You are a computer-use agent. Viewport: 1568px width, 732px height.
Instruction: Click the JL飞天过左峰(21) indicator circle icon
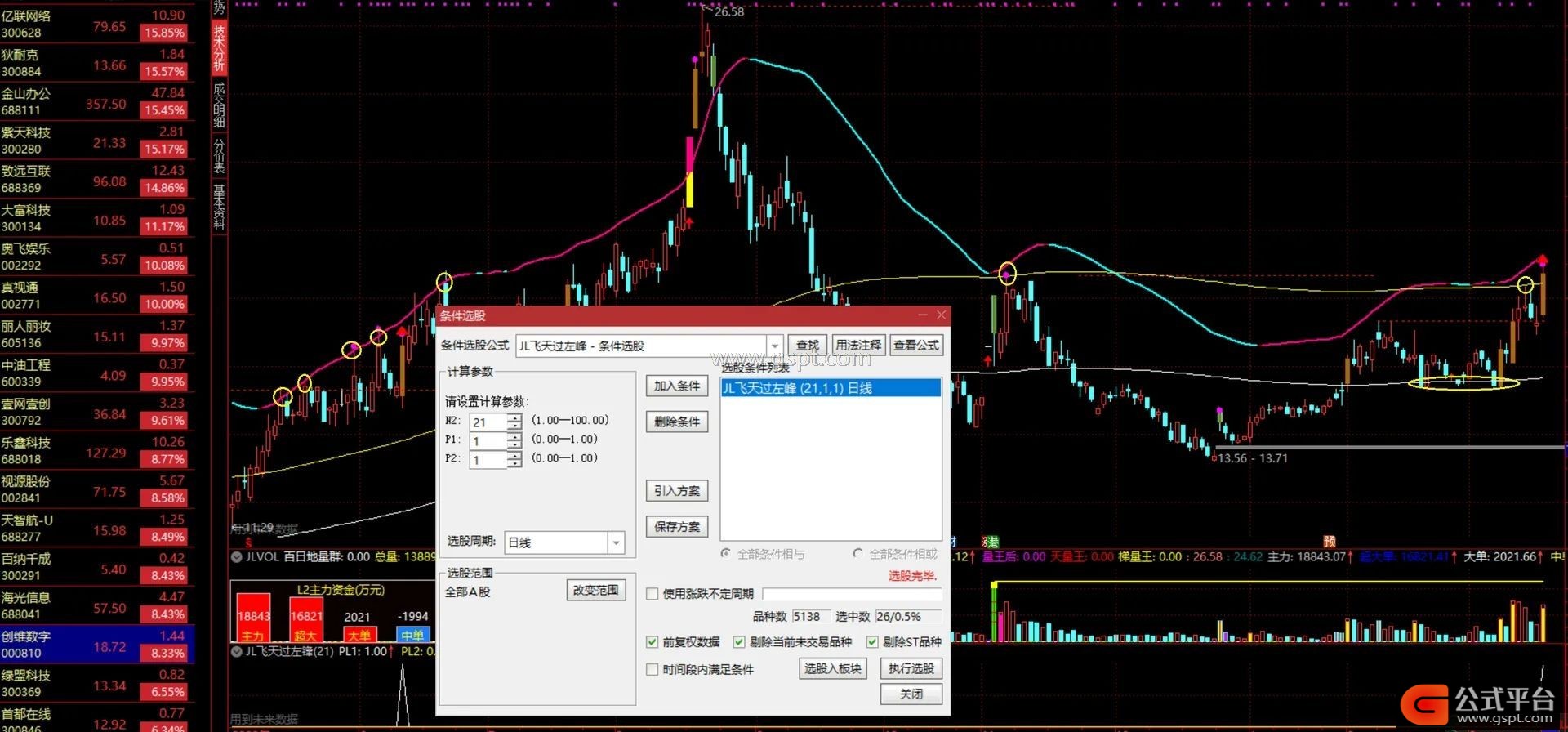[237, 651]
